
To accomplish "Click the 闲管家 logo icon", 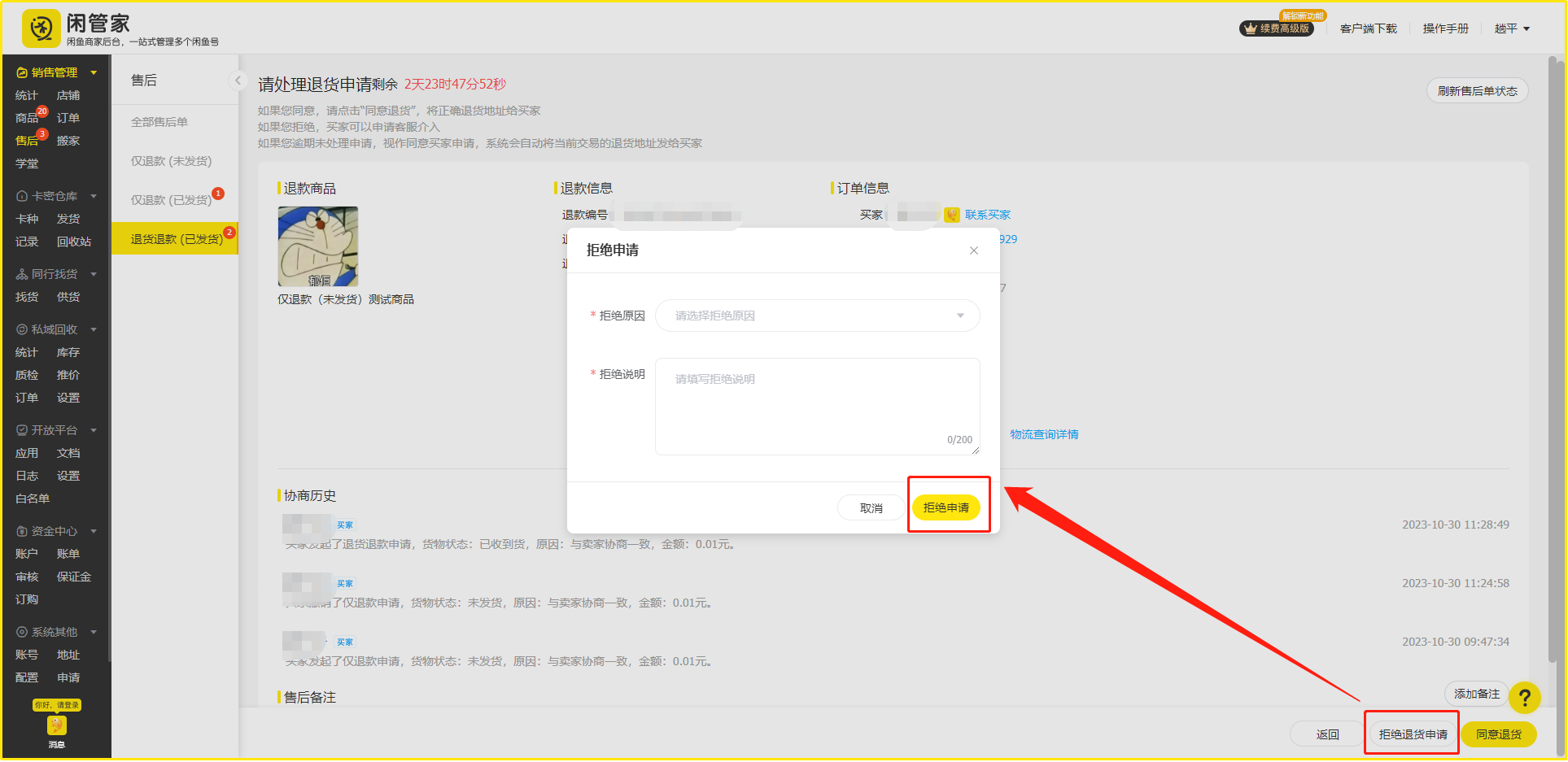I will pos(41,29).
